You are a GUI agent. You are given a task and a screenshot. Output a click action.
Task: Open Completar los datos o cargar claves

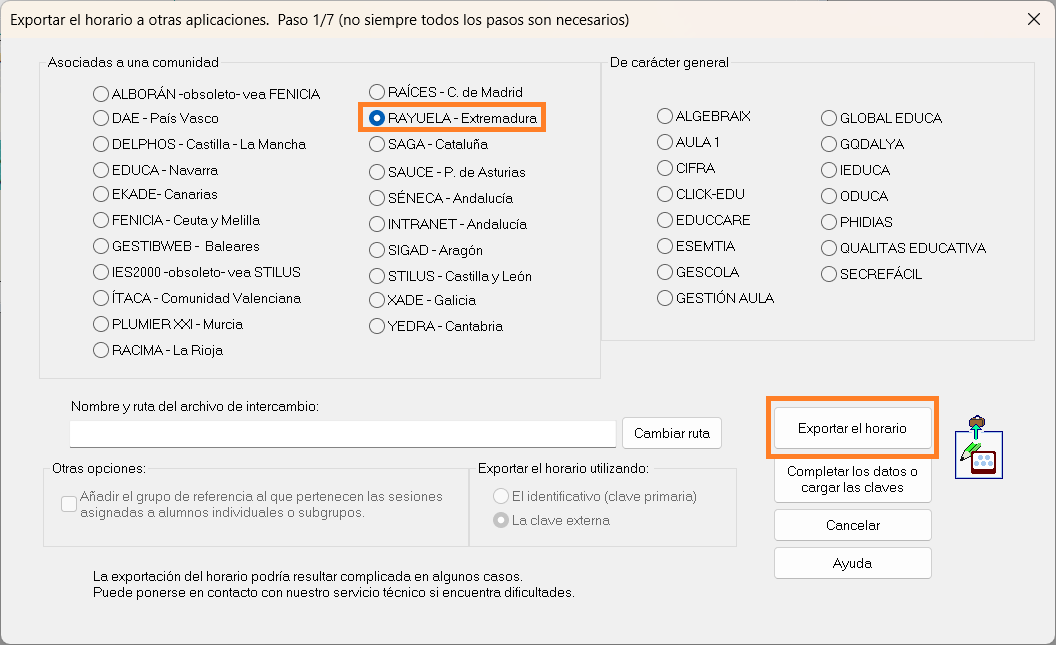point(853,479)
